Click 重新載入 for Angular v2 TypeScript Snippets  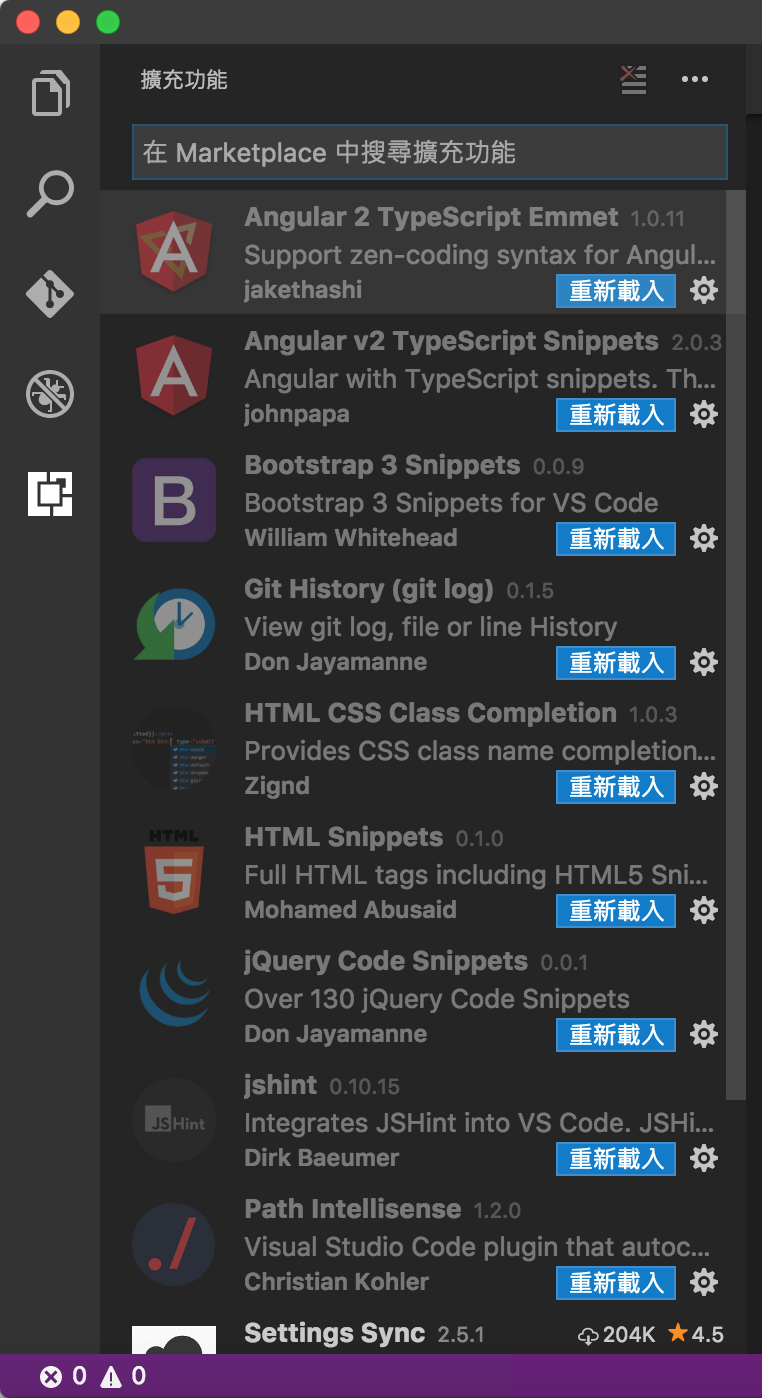pos(616,415)
